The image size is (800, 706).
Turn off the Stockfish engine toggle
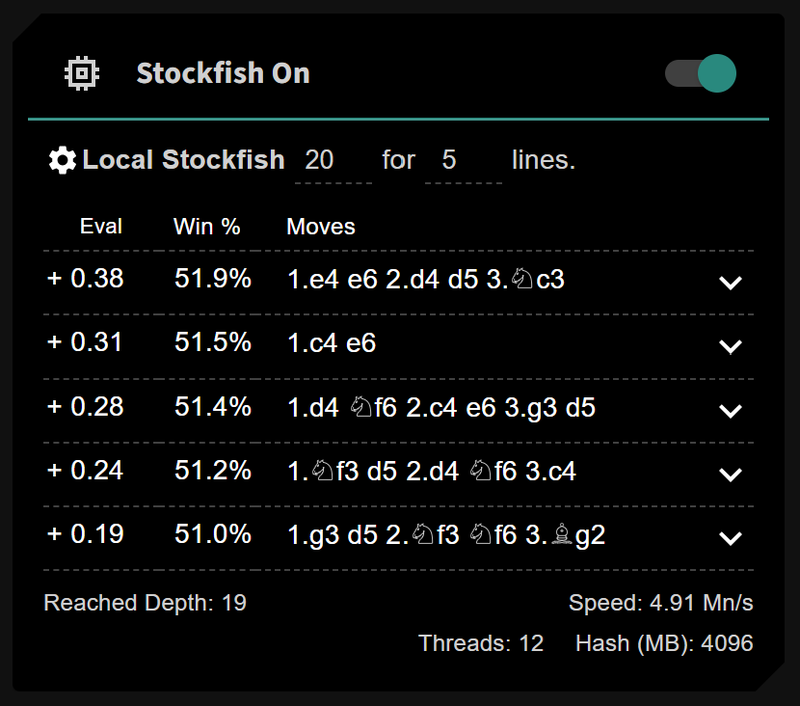701,73
